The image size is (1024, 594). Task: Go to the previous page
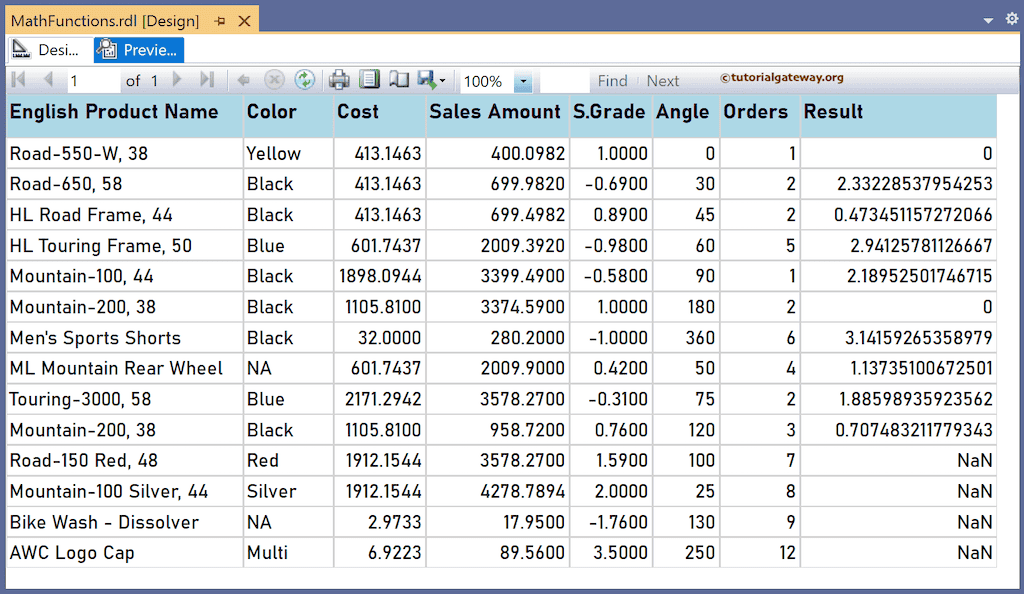(x=46, y=80)
